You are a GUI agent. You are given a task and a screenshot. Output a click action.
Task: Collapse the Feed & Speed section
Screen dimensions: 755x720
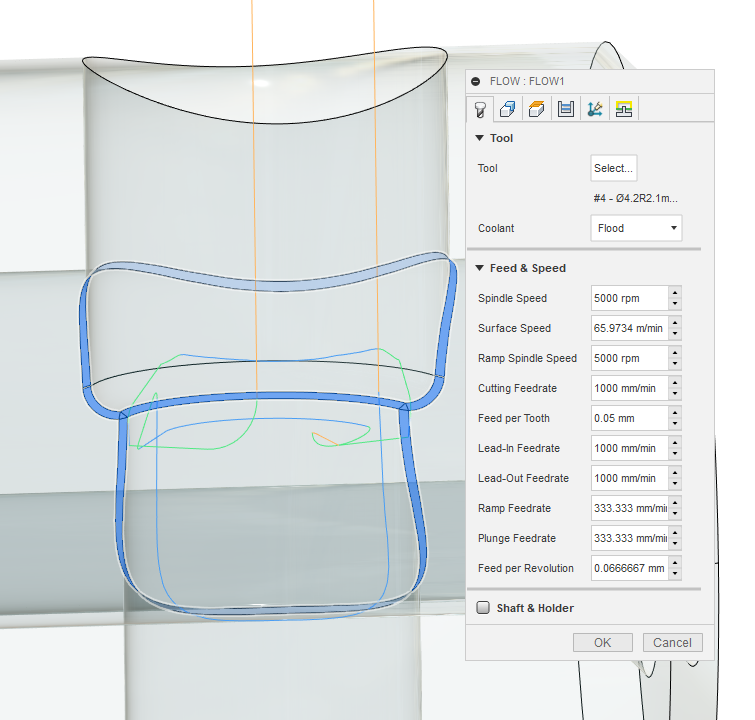[479, 268]
